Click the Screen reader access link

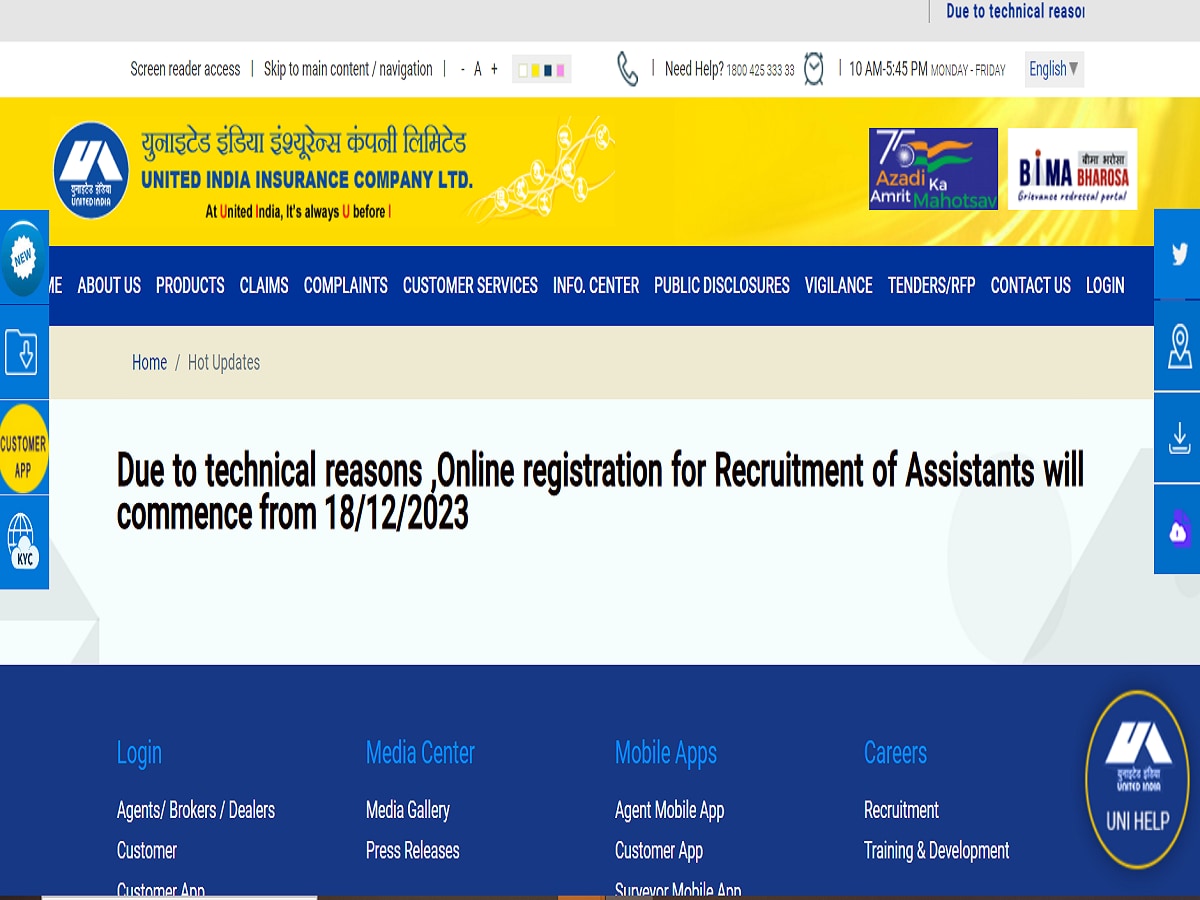(185, 69)
